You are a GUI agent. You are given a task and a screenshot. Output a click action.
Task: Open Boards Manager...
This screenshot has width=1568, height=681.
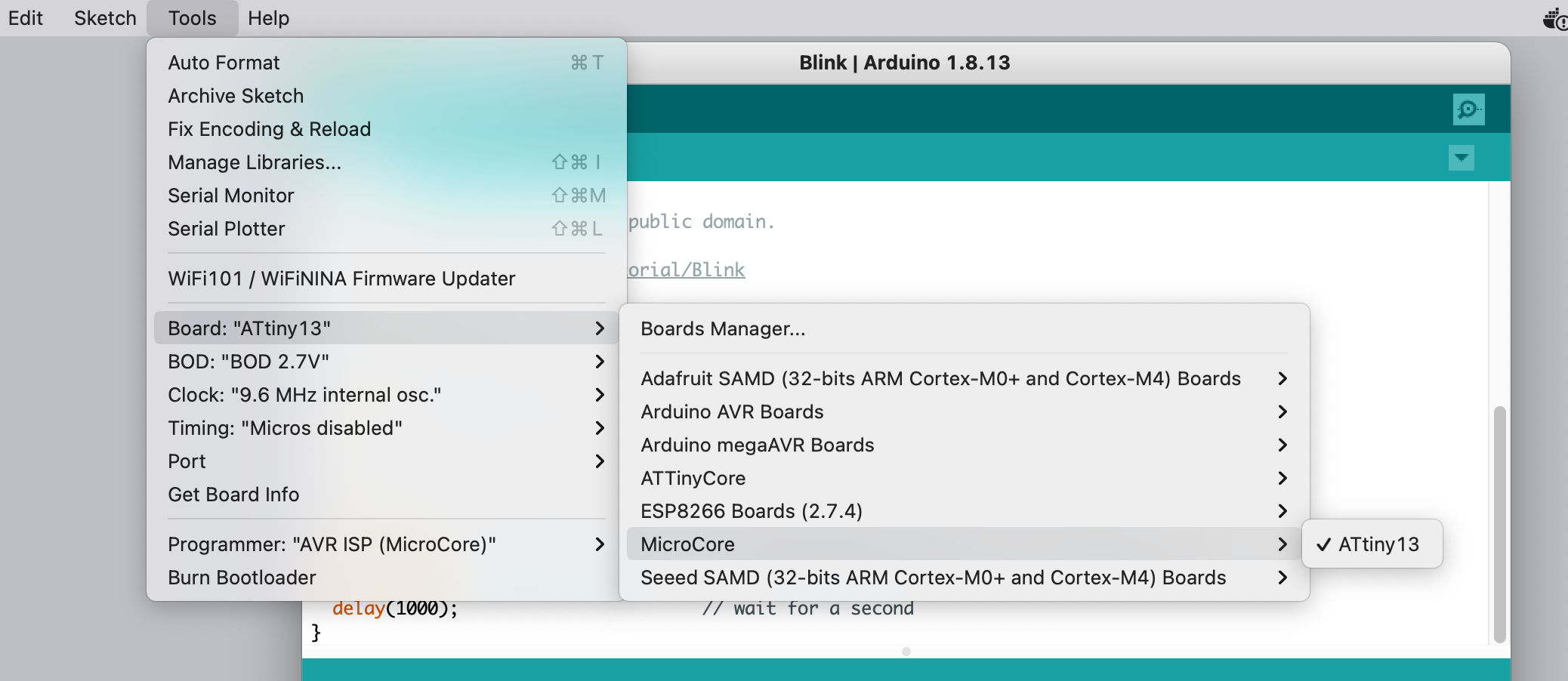click(965, 329)
